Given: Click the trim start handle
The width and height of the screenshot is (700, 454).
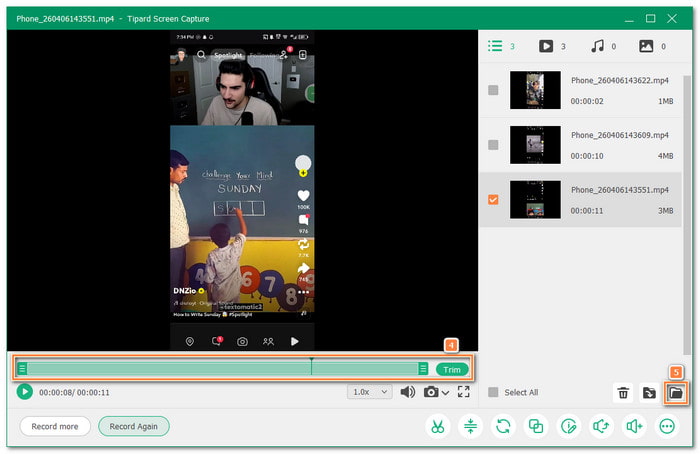Looking at the screenshot, I should (x=22, y=369).
